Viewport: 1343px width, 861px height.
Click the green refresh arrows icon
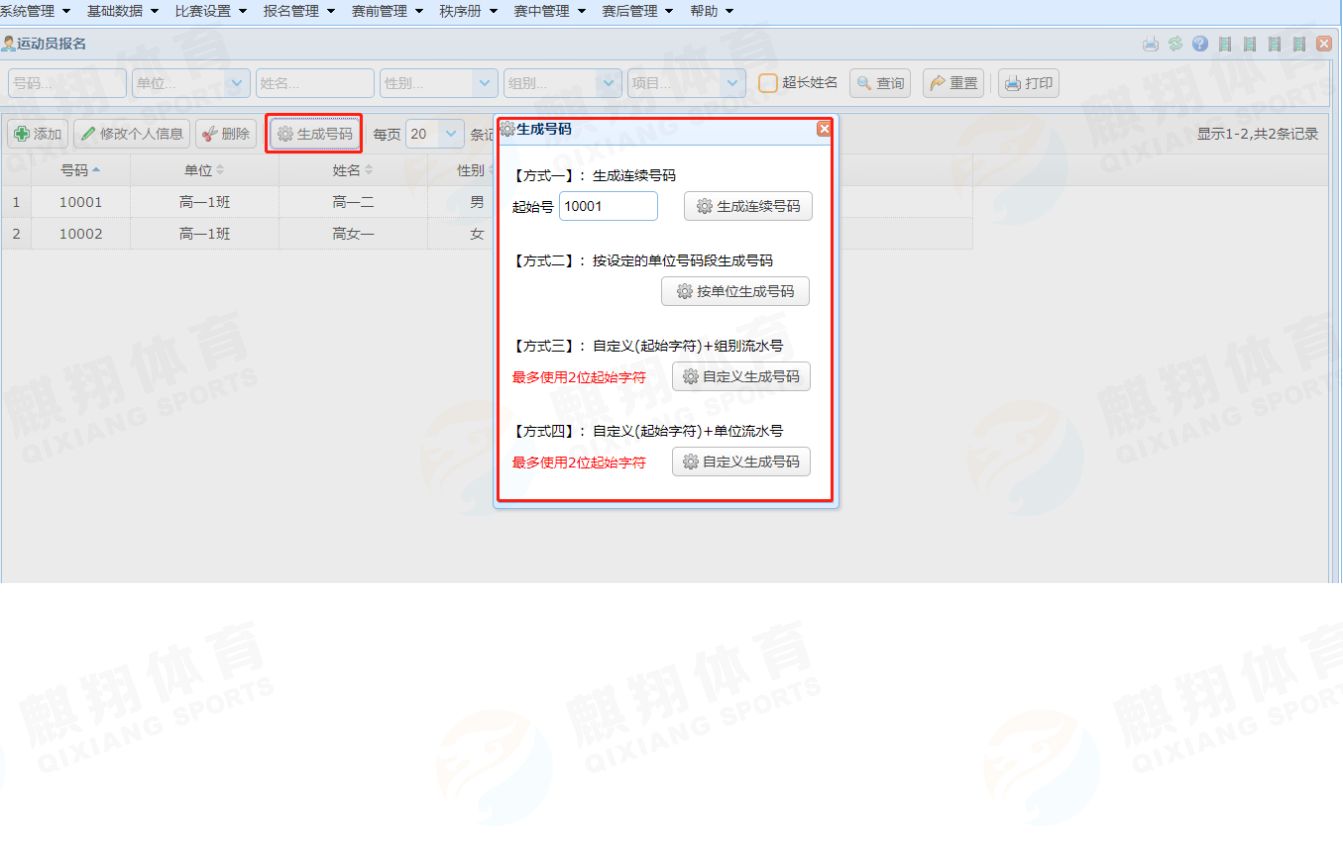(1175, 44)
